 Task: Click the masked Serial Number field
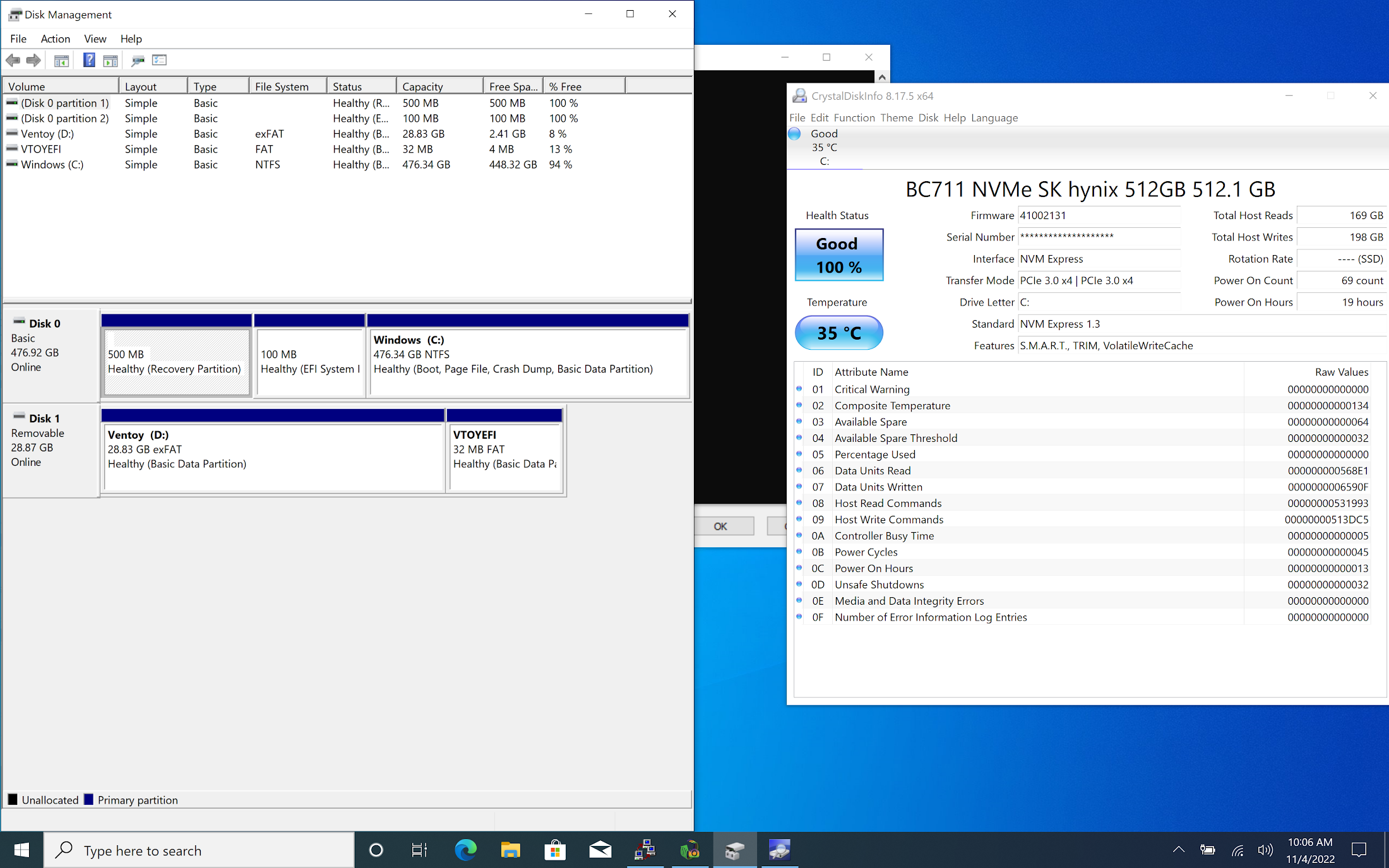coord(1099,237)
